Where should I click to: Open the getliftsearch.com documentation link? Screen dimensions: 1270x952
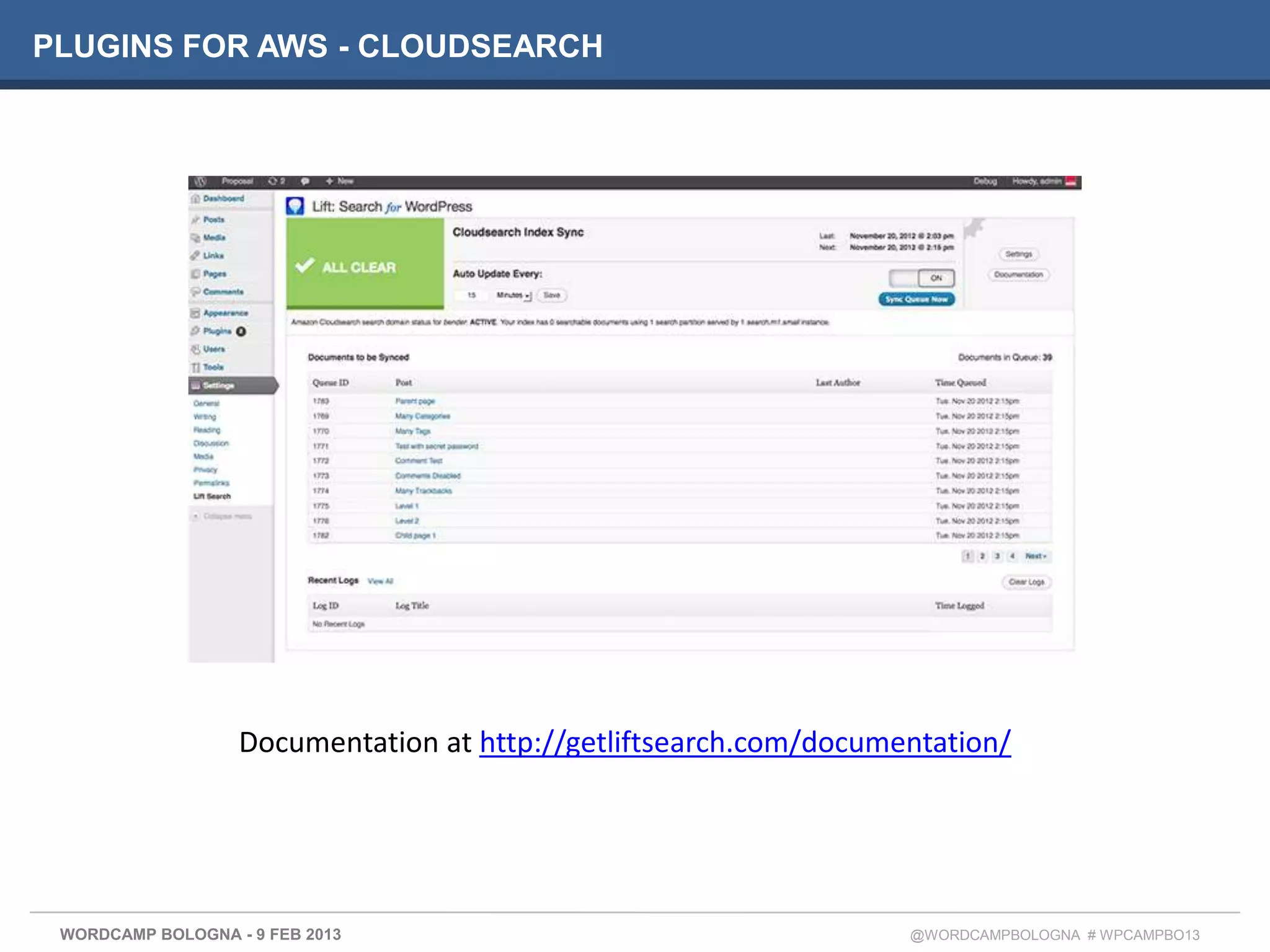(745, 743)
